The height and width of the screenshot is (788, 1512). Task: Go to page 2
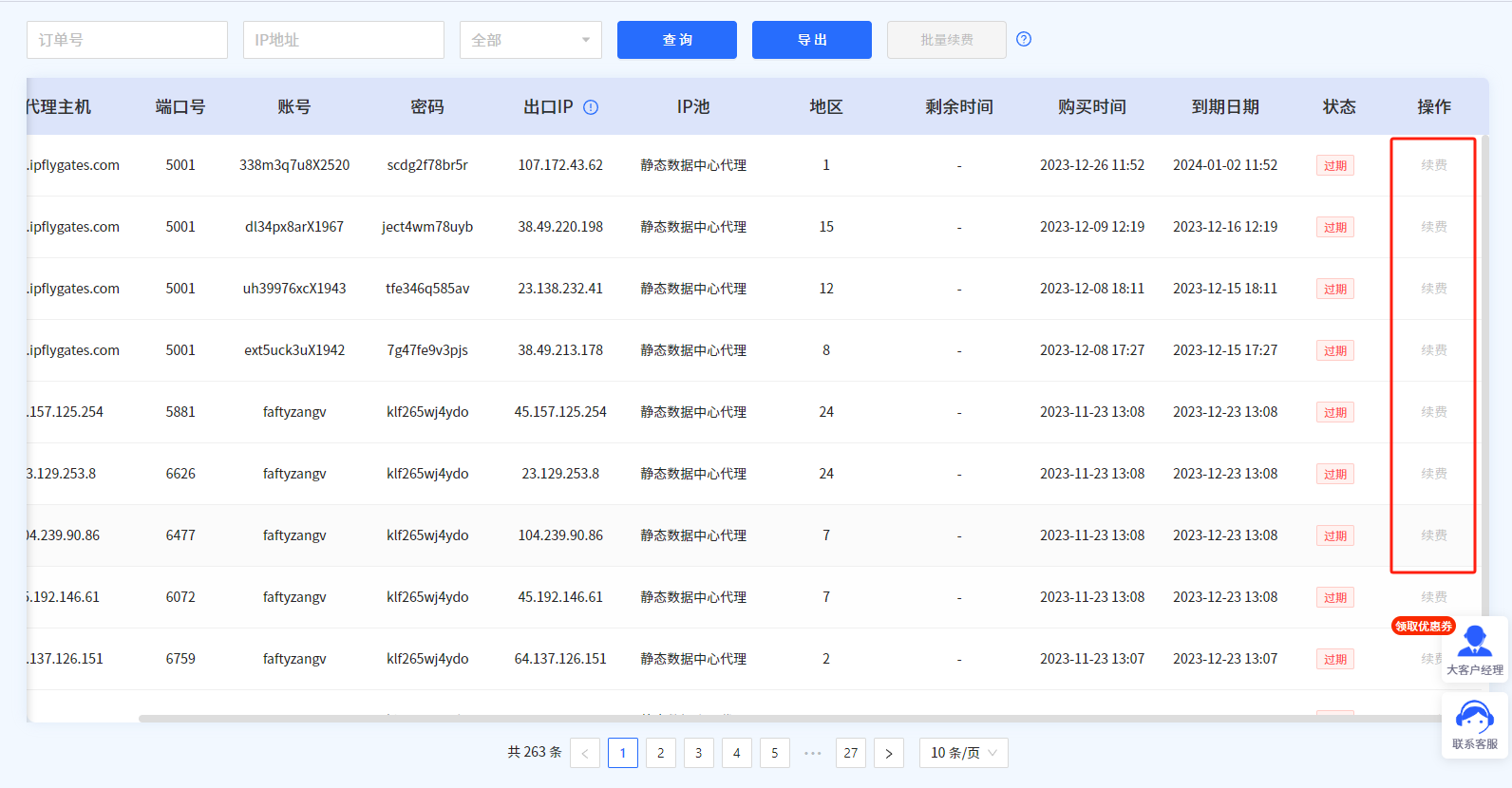pos(661,753)
